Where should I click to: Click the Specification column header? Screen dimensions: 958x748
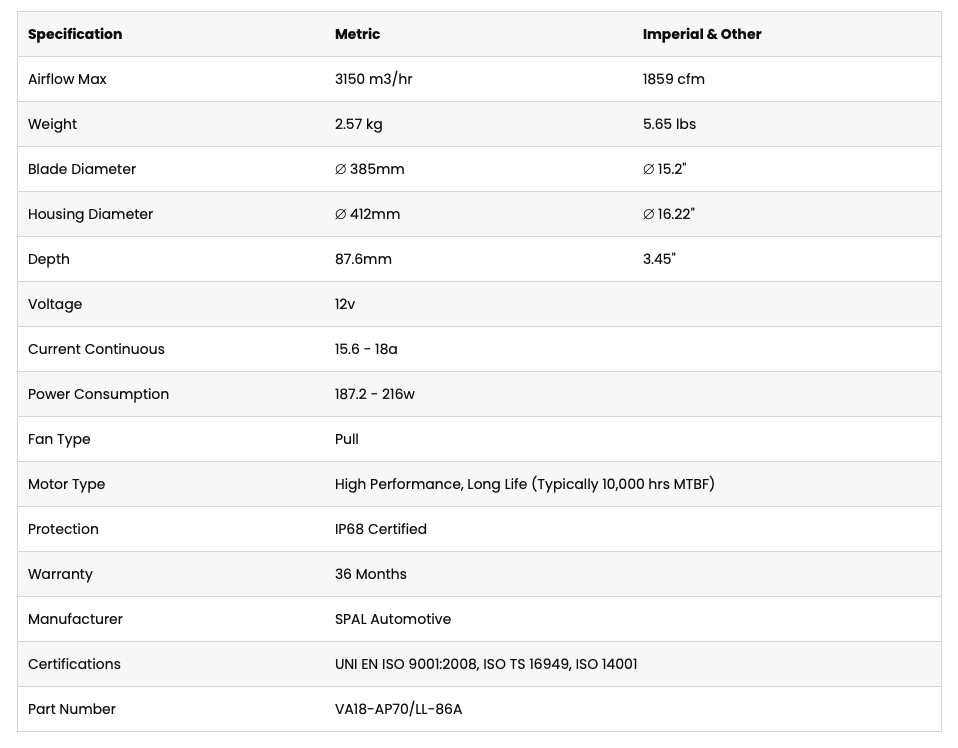[75, 34]
